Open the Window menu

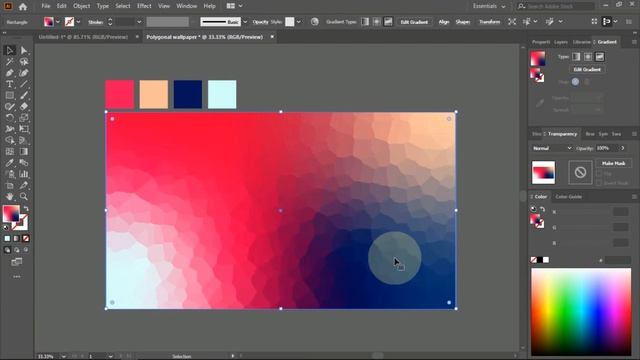[x=187, y=6]
